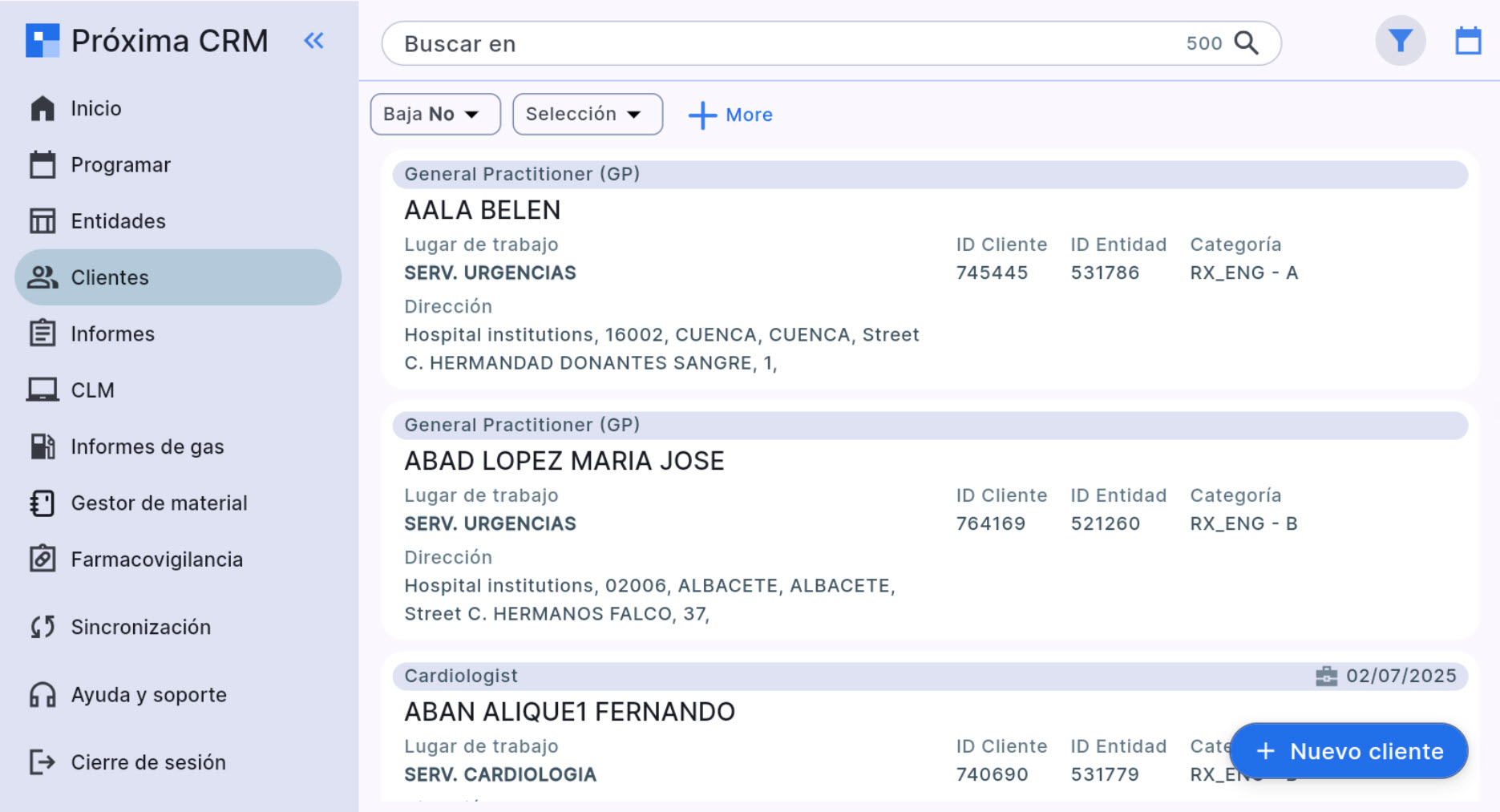Open Ayuda y soporte from the sidebar

[x=148, y=695]
